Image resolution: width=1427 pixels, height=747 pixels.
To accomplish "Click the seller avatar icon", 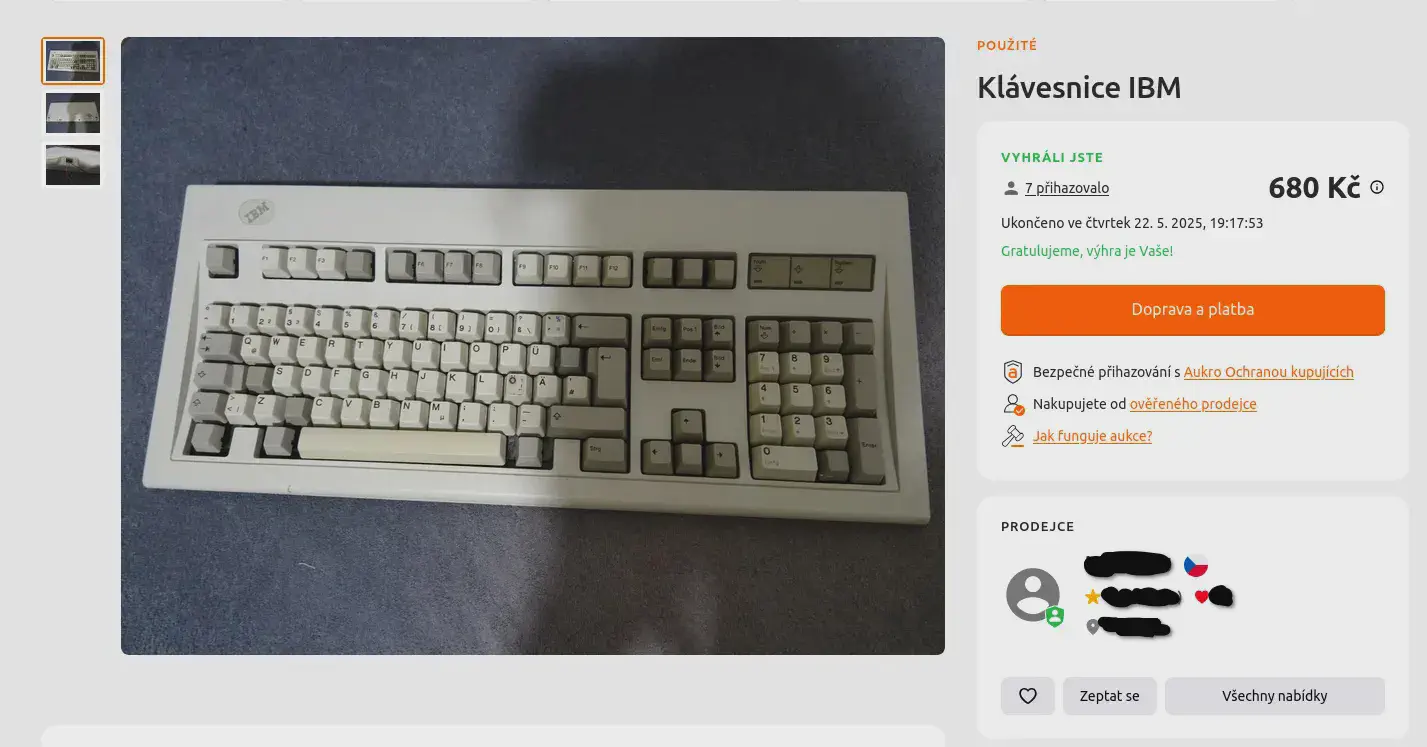I will tap(1032, 595).
